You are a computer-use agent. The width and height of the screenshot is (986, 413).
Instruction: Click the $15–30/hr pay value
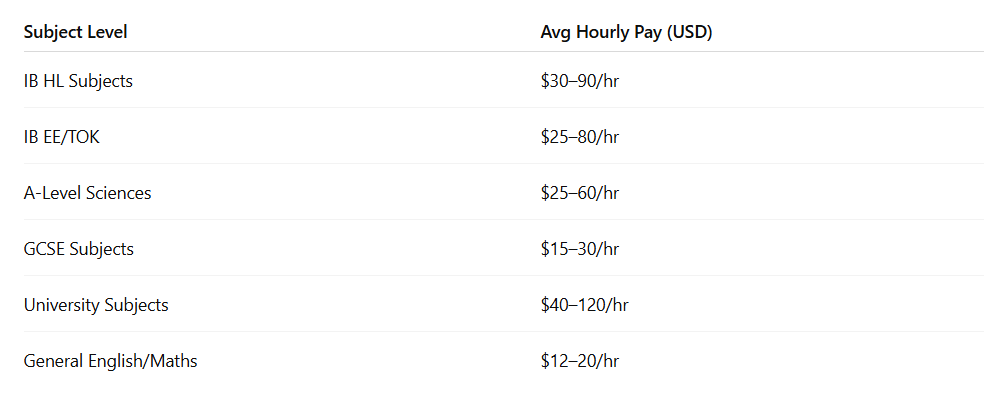[580, 249]
